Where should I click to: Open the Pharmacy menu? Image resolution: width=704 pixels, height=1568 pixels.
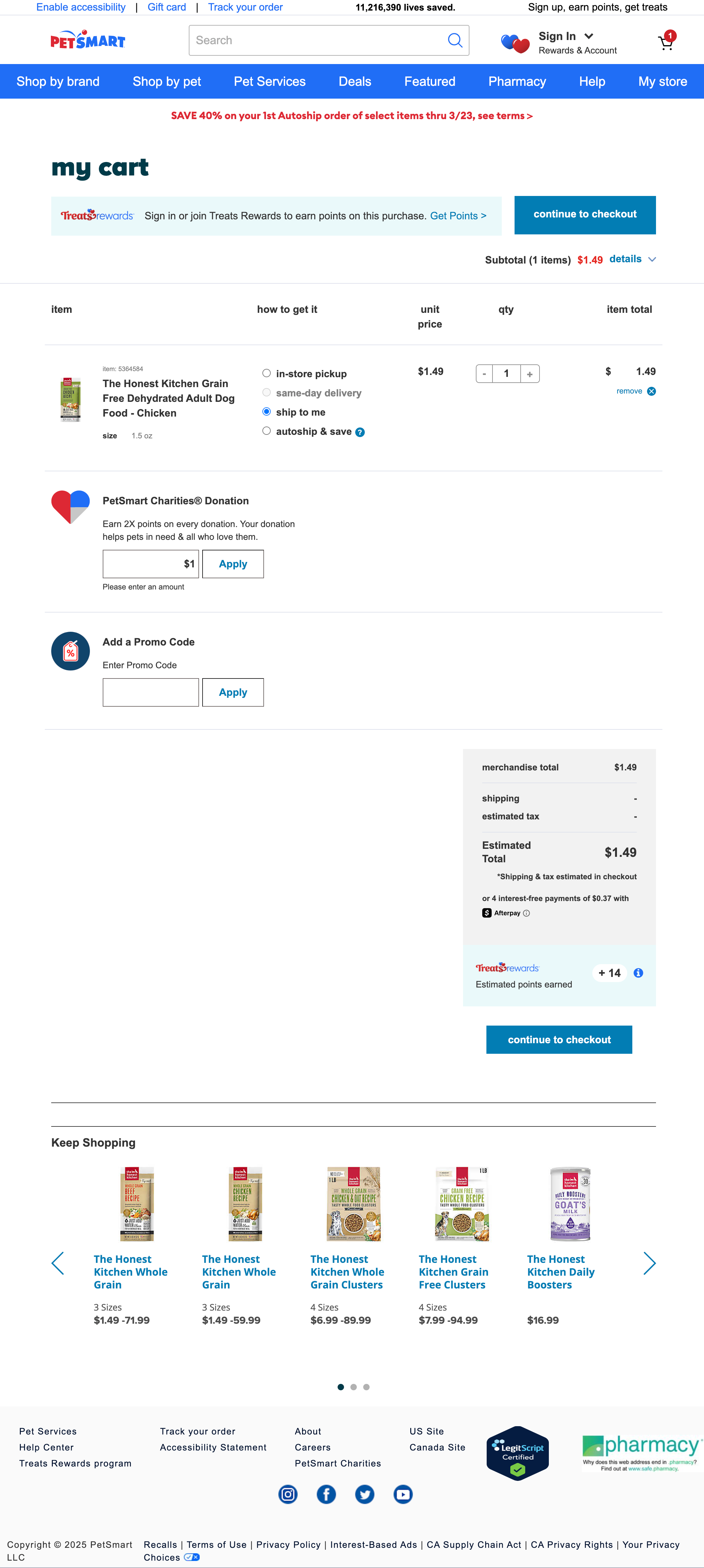[x=516, y=81]
